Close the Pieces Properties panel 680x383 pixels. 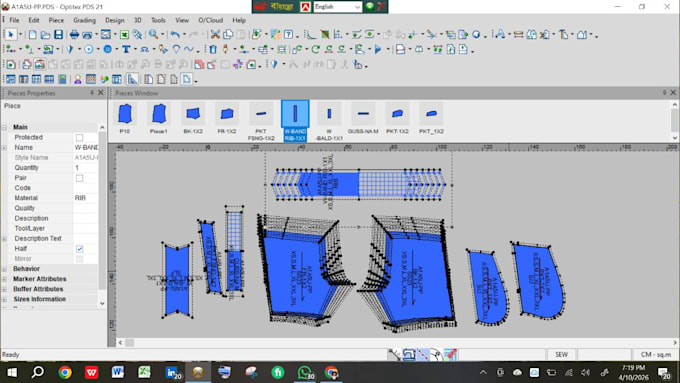[101, 93]
